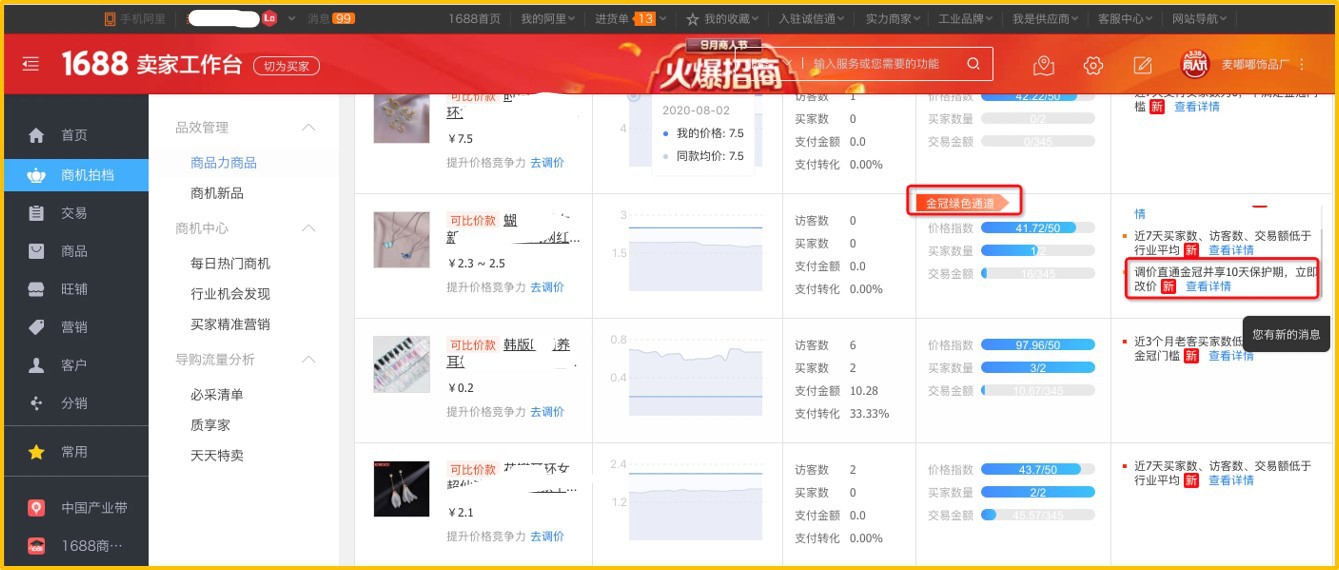Open 每日热门商机 menu item
1339x570 pixels.
coord(230,263)
